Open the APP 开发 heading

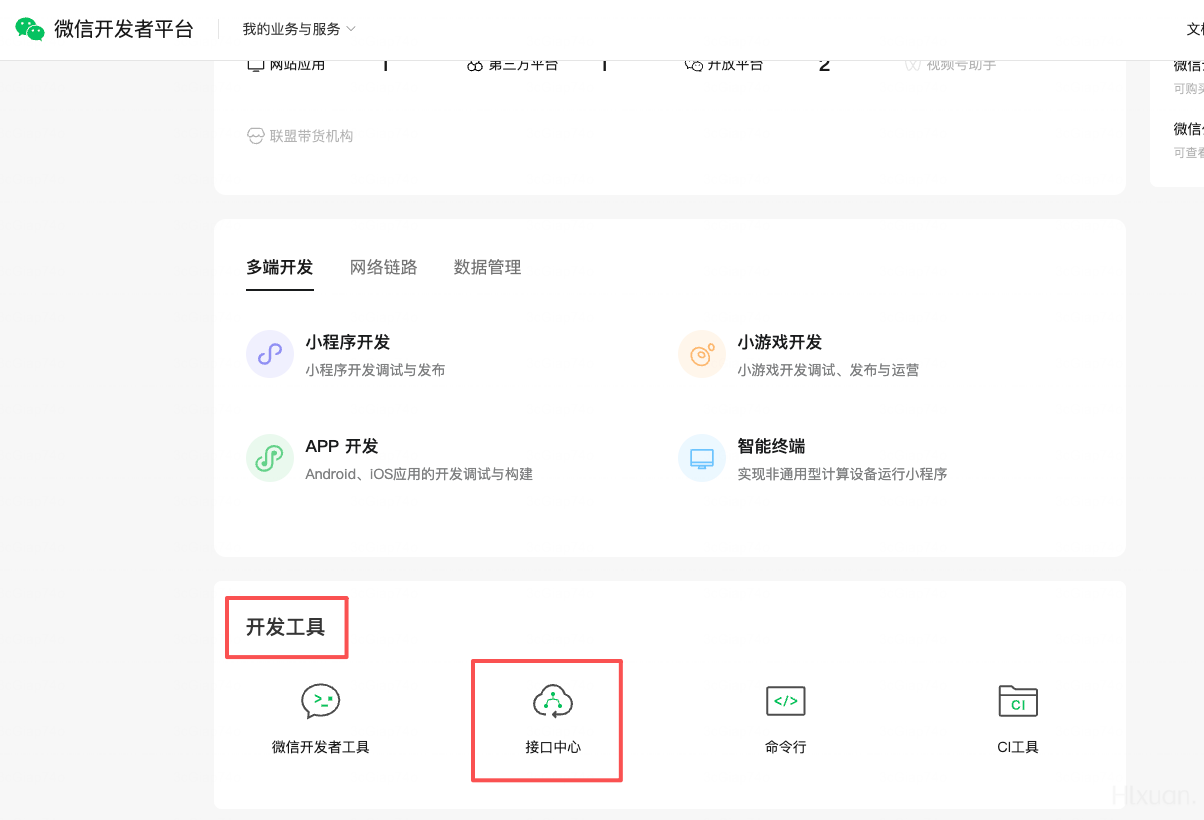click(x=342, y=447)
